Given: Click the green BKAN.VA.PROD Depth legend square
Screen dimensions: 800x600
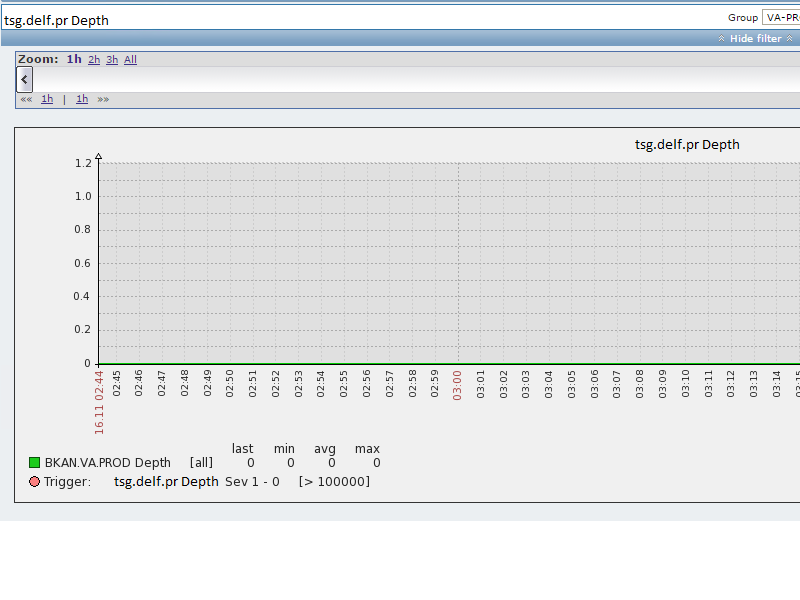Looking at the screenshot, I should pos(34,462).
